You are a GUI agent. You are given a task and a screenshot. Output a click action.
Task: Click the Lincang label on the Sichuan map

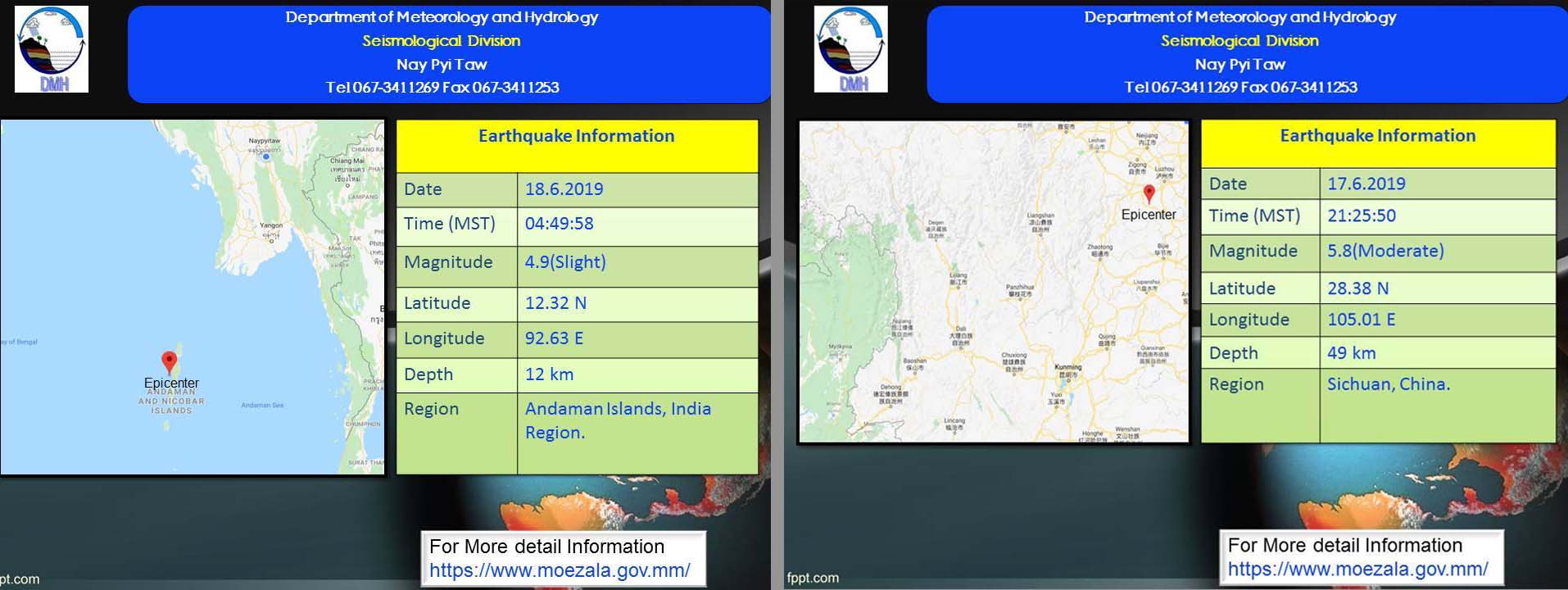tap(954, 420)
